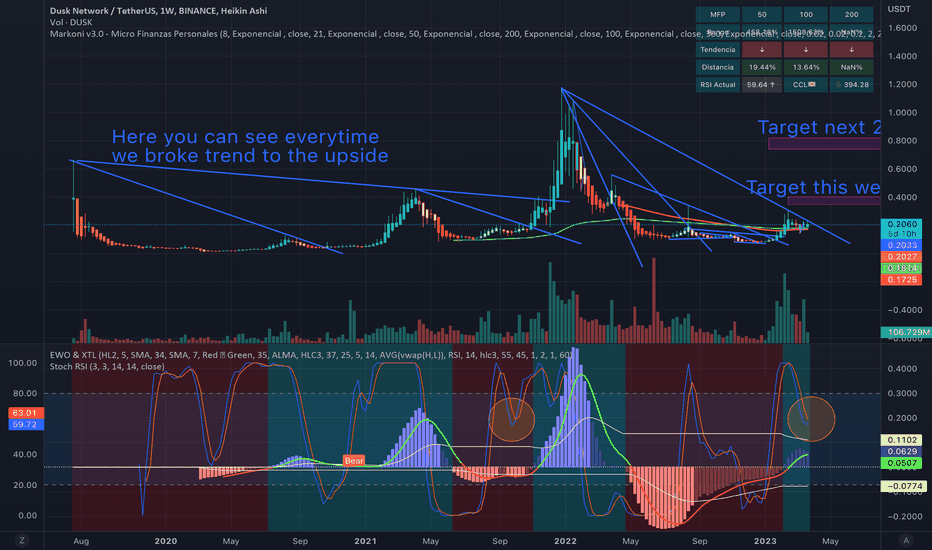Click the Dusk Network / TetherUS symbol title
Image resolution: width=932 pixels, height=550 pixels.
158,11
